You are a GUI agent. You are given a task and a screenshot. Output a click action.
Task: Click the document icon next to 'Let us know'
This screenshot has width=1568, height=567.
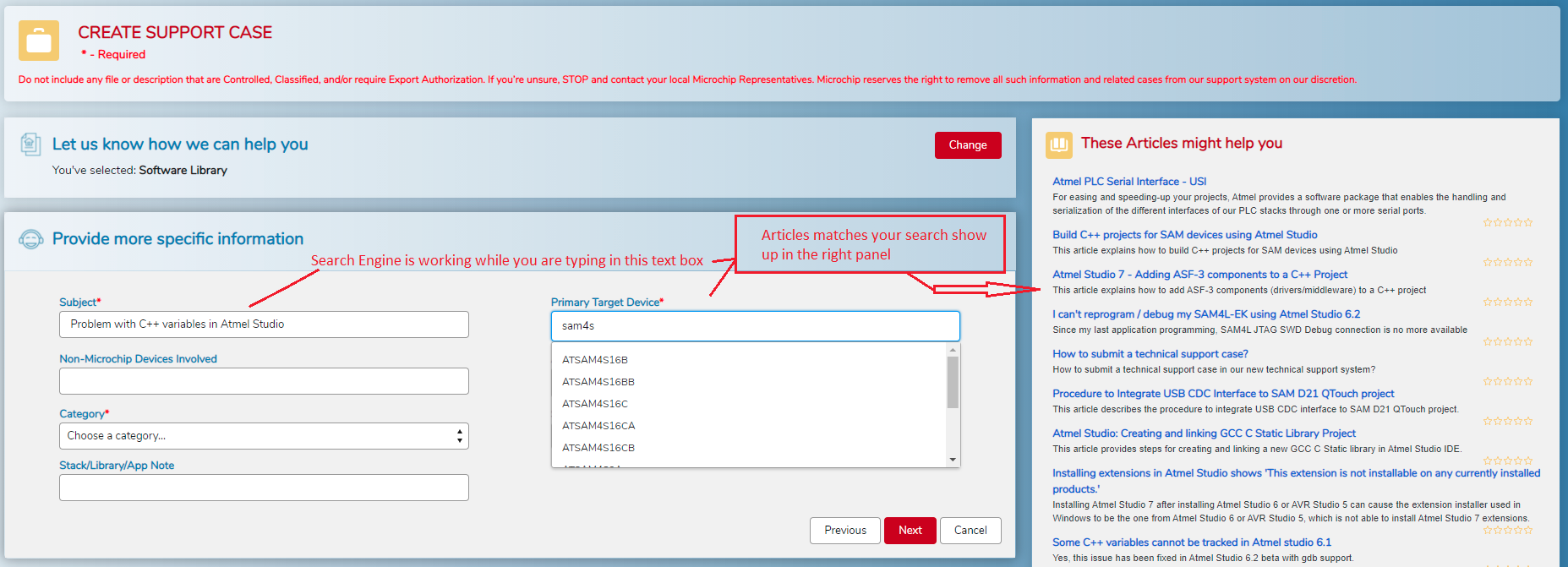click(x=30, y=144)
